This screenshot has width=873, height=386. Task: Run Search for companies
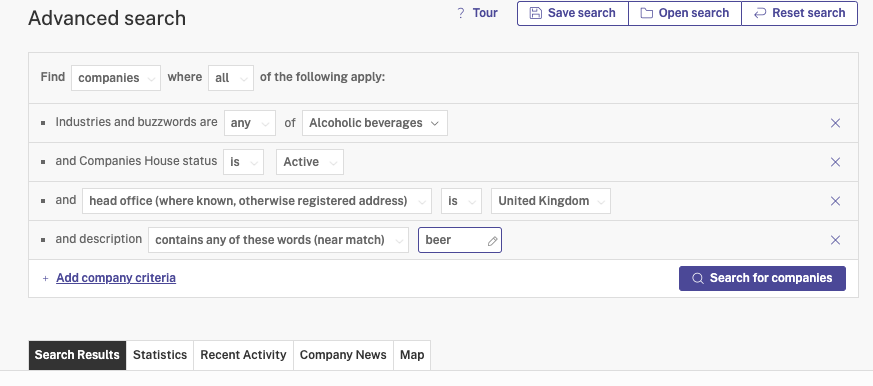tap(762, 278)
